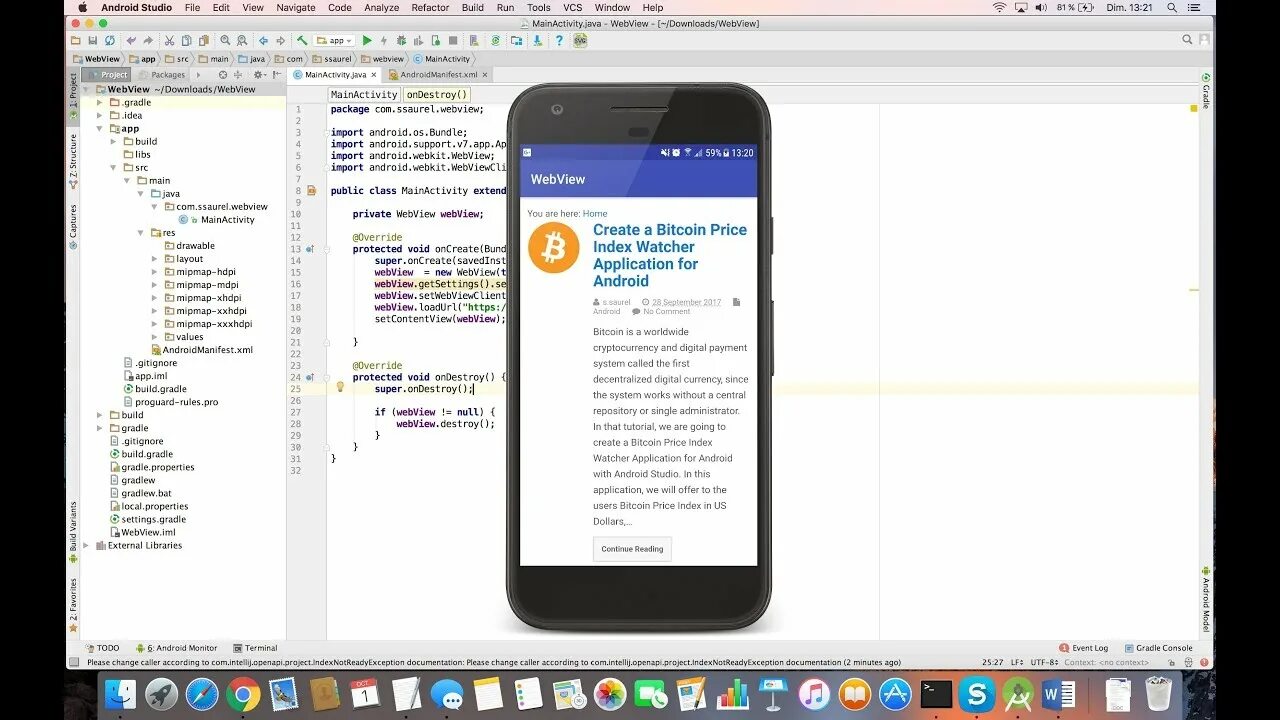Click UTF-8 encoding in status bar
The width and height of the screenshot is (1280, 720).
pyautogui.click(x=1042, y=662)
